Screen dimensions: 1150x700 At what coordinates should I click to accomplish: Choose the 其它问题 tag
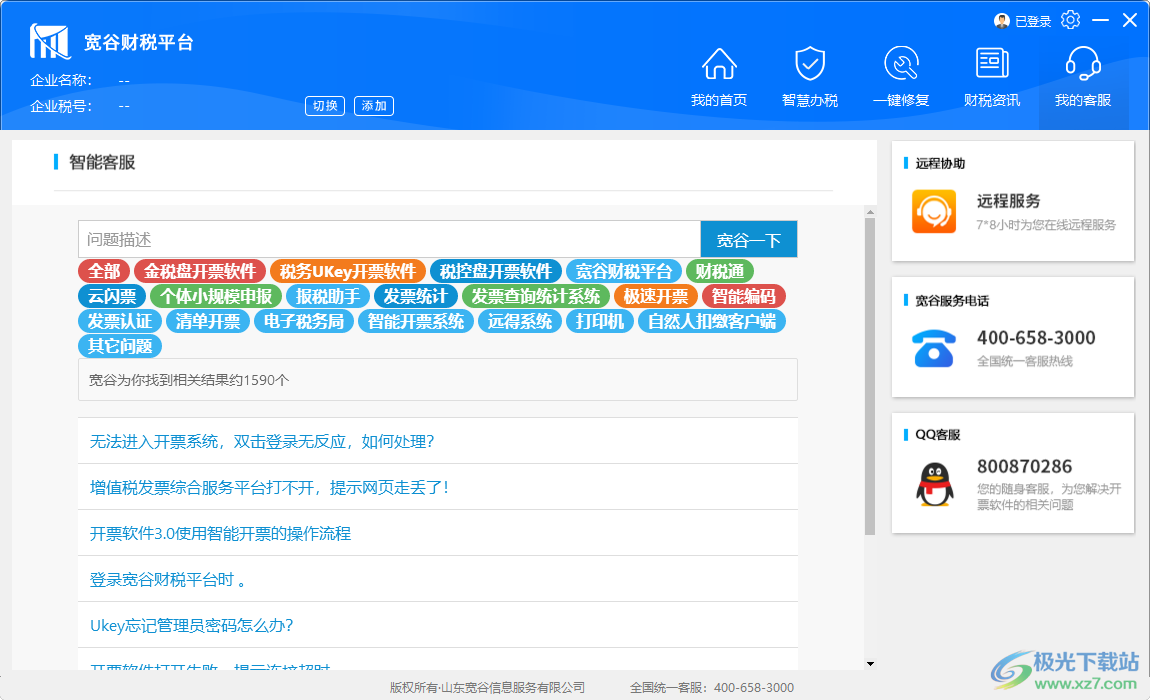point(120,346)
